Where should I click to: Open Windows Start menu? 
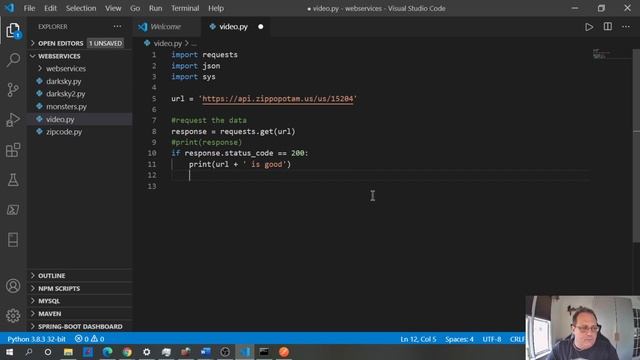[x=9, y=352]
